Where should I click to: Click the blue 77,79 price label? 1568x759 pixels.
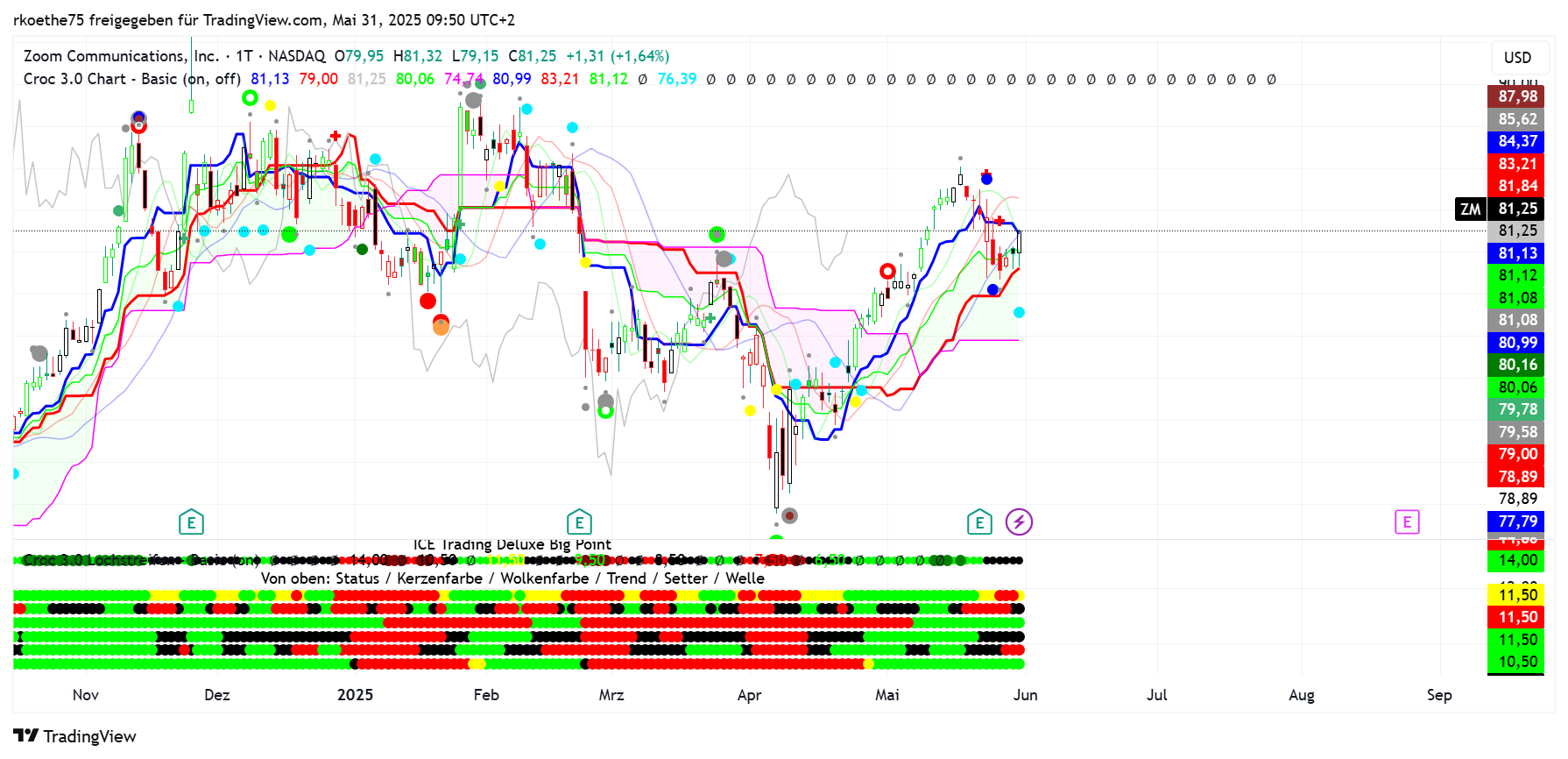1516,521
